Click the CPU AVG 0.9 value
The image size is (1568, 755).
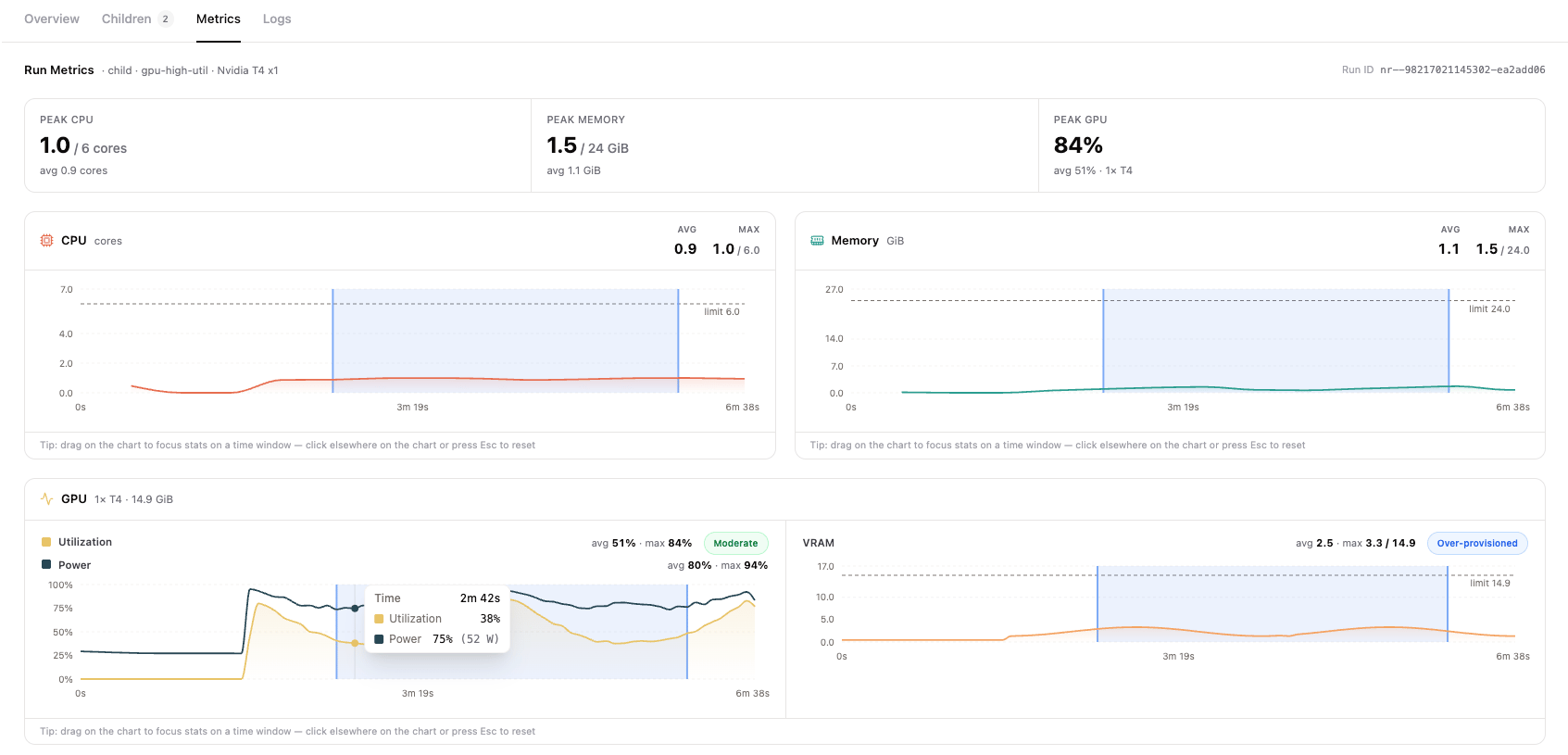(x=685, y=249)
